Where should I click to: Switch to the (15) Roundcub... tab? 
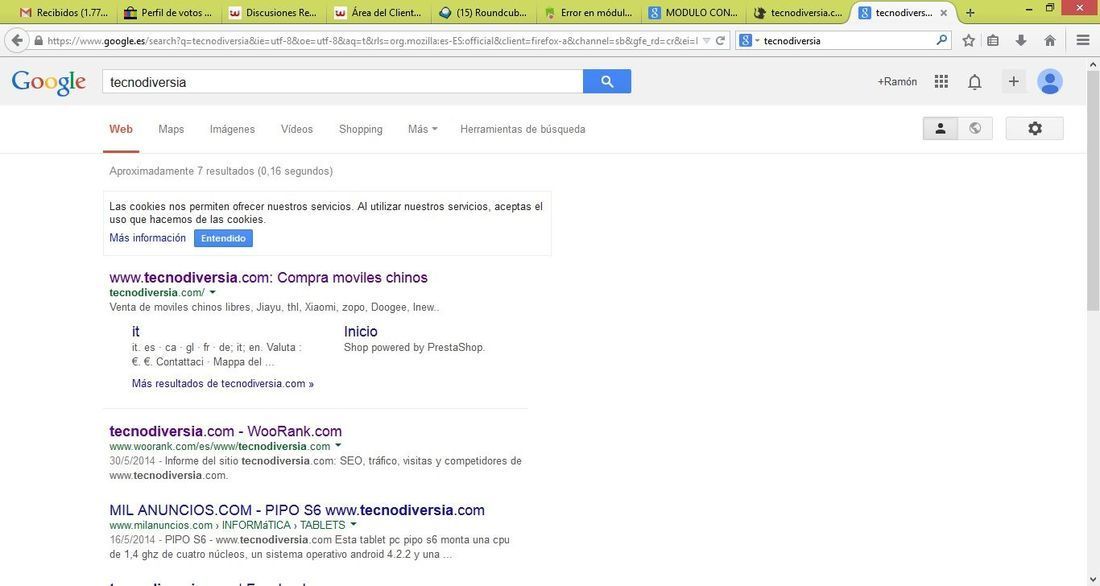tap(484, 13)
